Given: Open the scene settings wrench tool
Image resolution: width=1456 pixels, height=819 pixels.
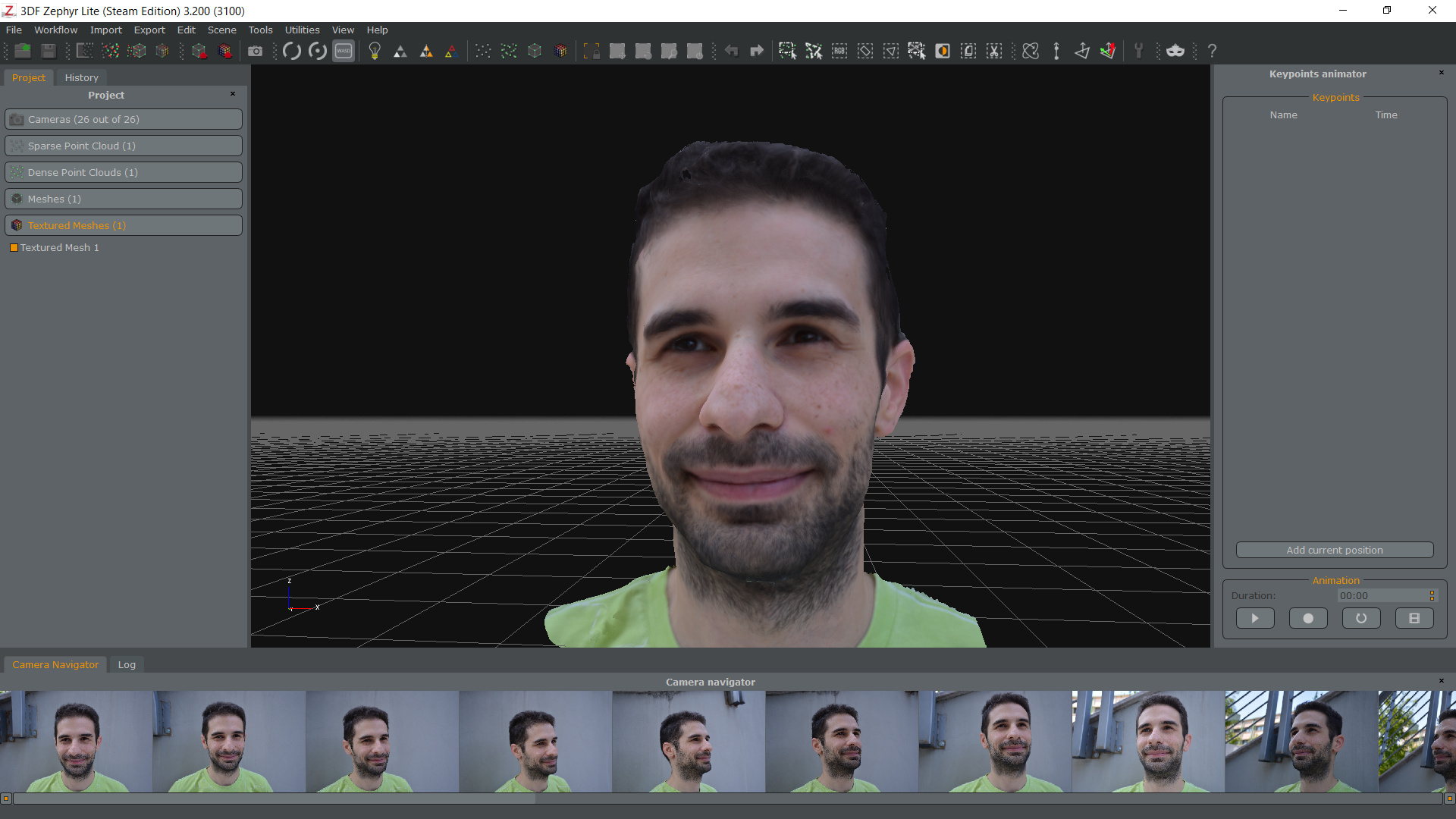Looking at the screenshot, I should coord(1140,51).
